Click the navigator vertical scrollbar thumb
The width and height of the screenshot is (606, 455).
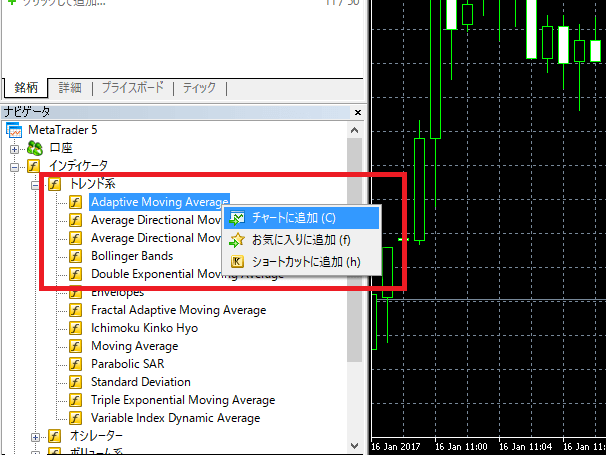click(x=354, y=250)
